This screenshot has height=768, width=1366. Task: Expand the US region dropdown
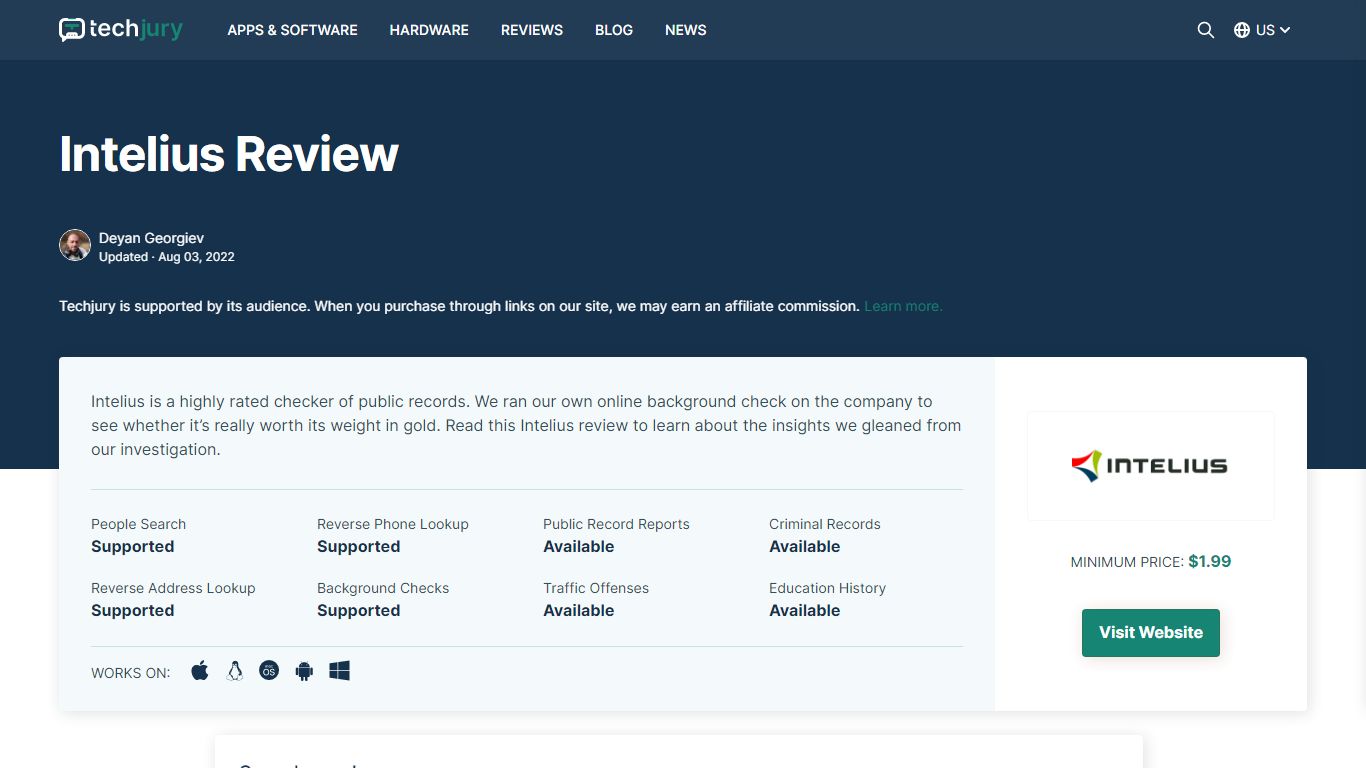[1273, 30]
